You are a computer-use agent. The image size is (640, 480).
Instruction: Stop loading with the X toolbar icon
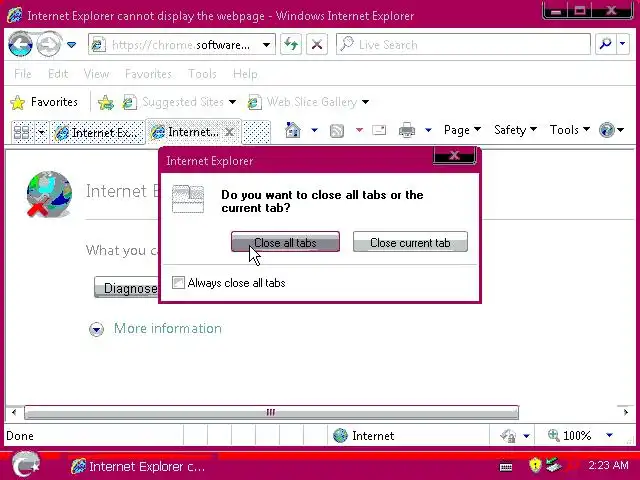pyautogui.click(x=317, y=44)
